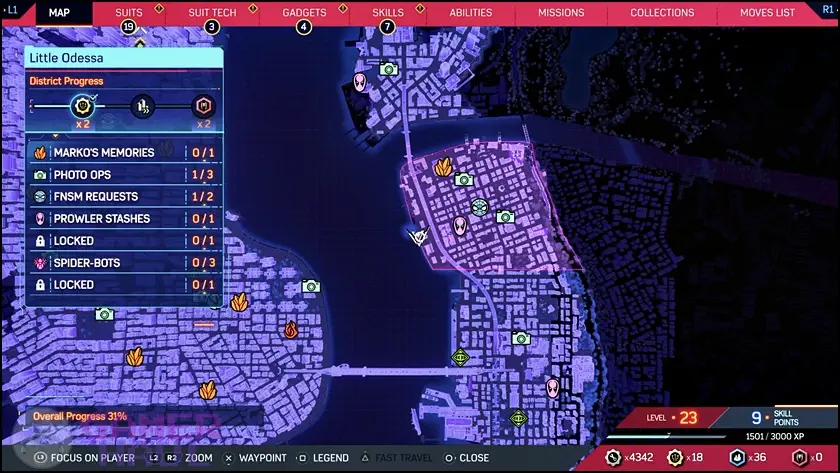Select the lower green diamond eye icon
Viewport: 840px width, 473px height.
(518, 418)
